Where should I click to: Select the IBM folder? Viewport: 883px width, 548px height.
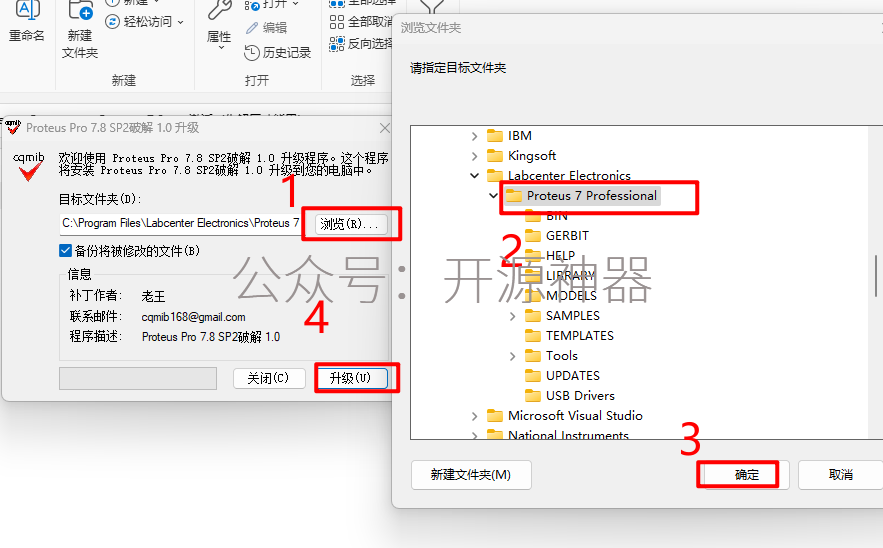coord(519,136)
